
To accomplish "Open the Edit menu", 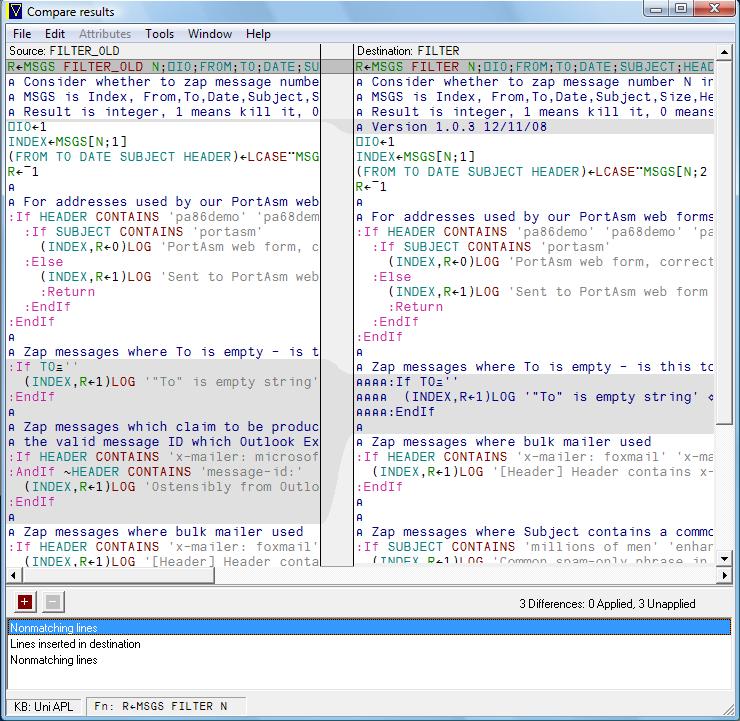I will click(55, 34).
